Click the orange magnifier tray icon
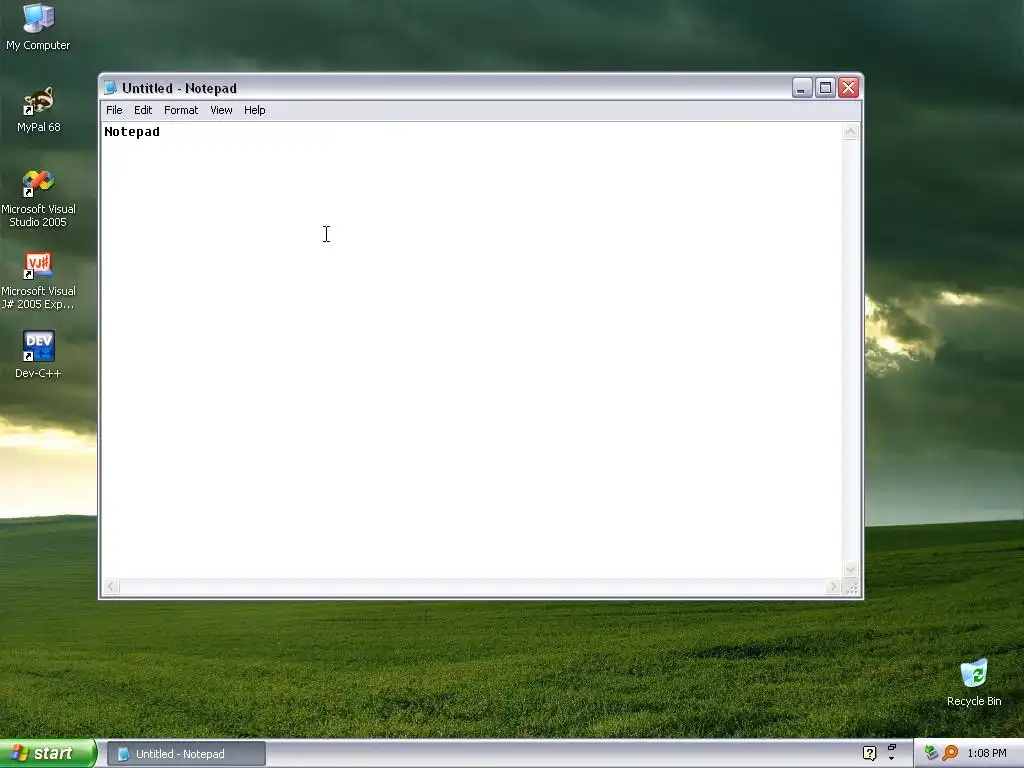Screen dimensions: 1024x768 [950, 753]
